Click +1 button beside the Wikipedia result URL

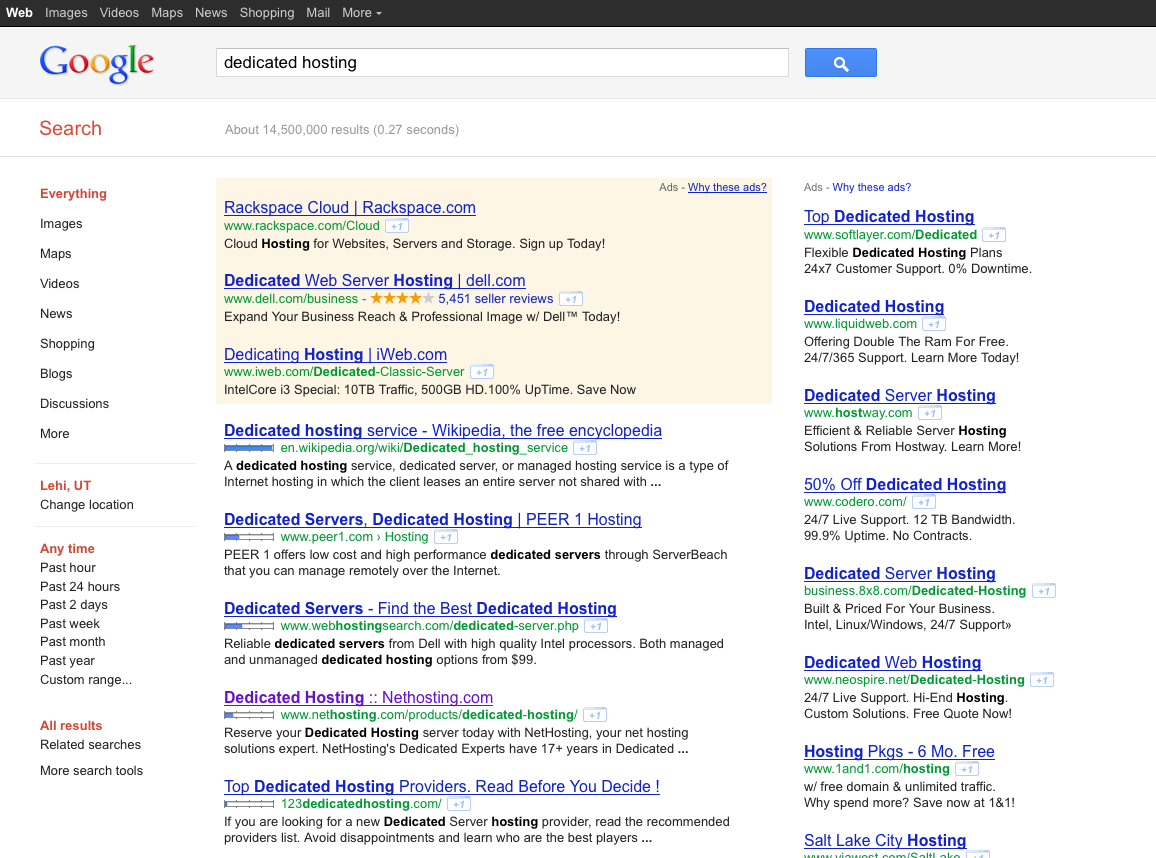(585, 448)
